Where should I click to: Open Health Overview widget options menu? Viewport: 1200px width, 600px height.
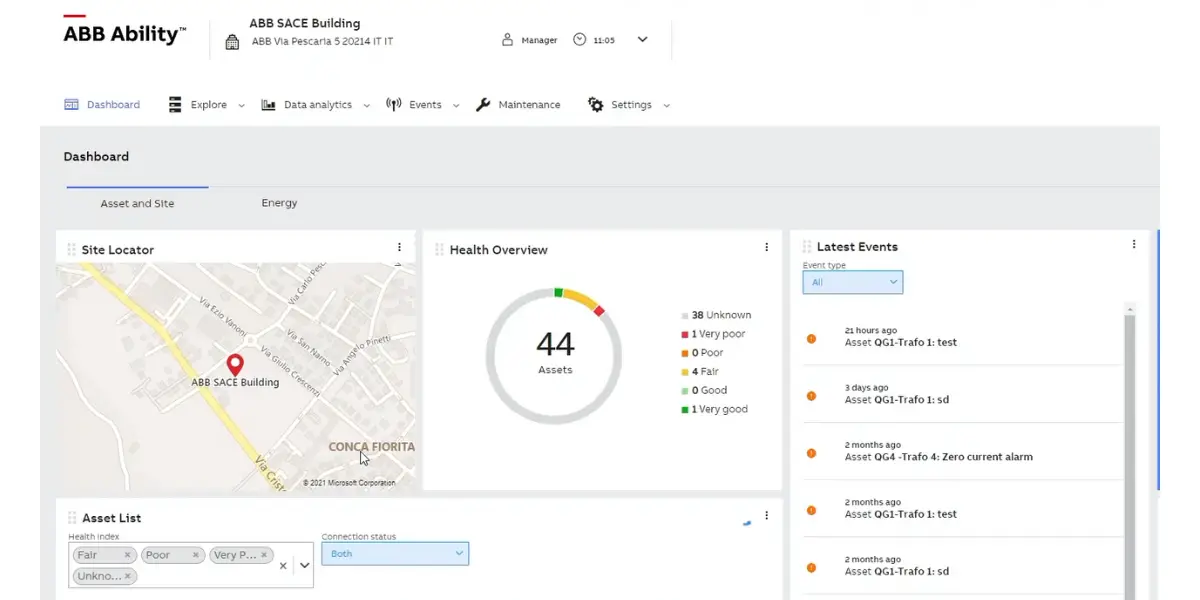point(767,247)
